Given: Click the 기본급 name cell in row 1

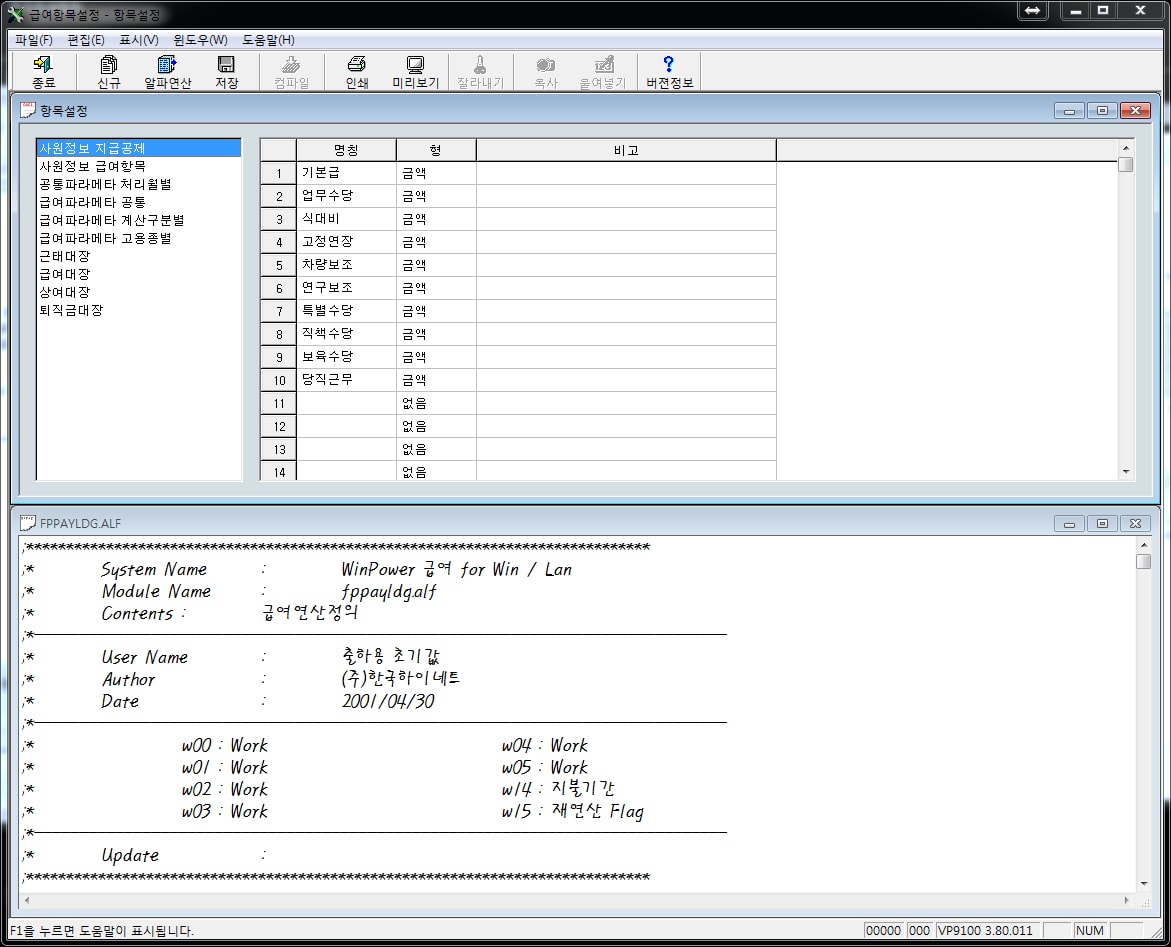Looking at the screenshot, I should tap(346, 174).
